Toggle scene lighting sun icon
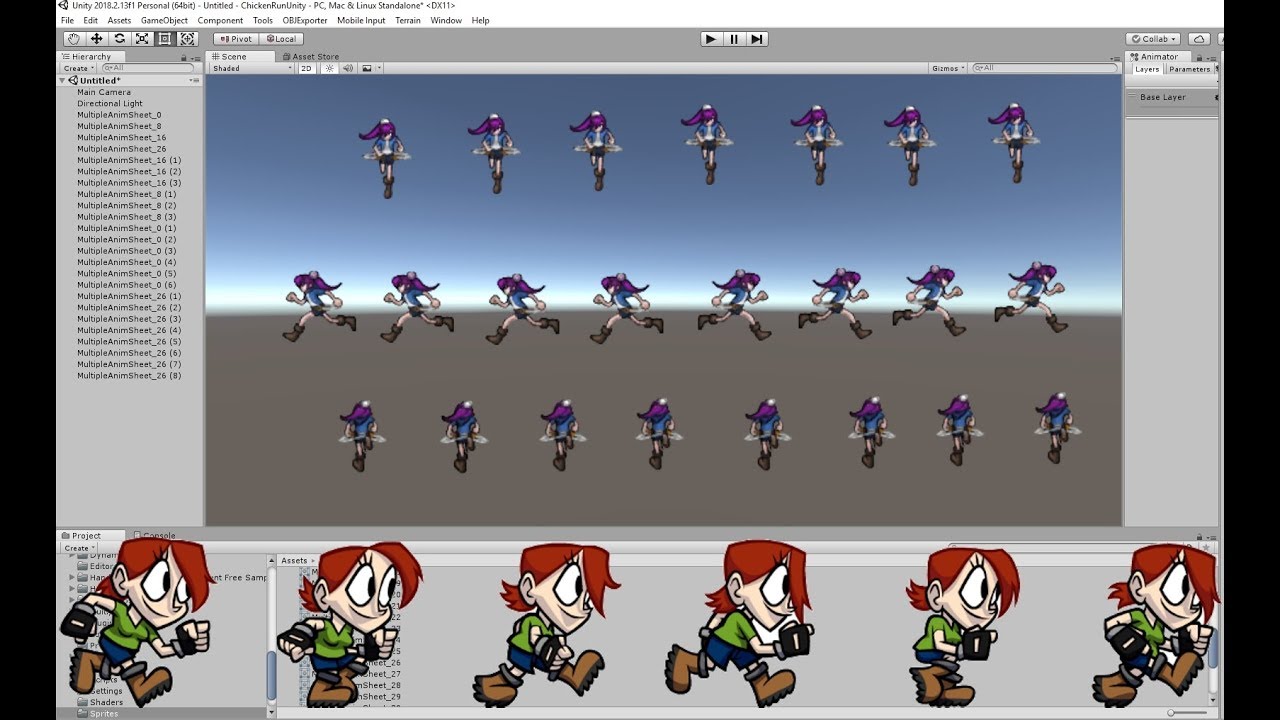Image resolution: width=1280 pixels, height=720 pixels. pos(328,68)
